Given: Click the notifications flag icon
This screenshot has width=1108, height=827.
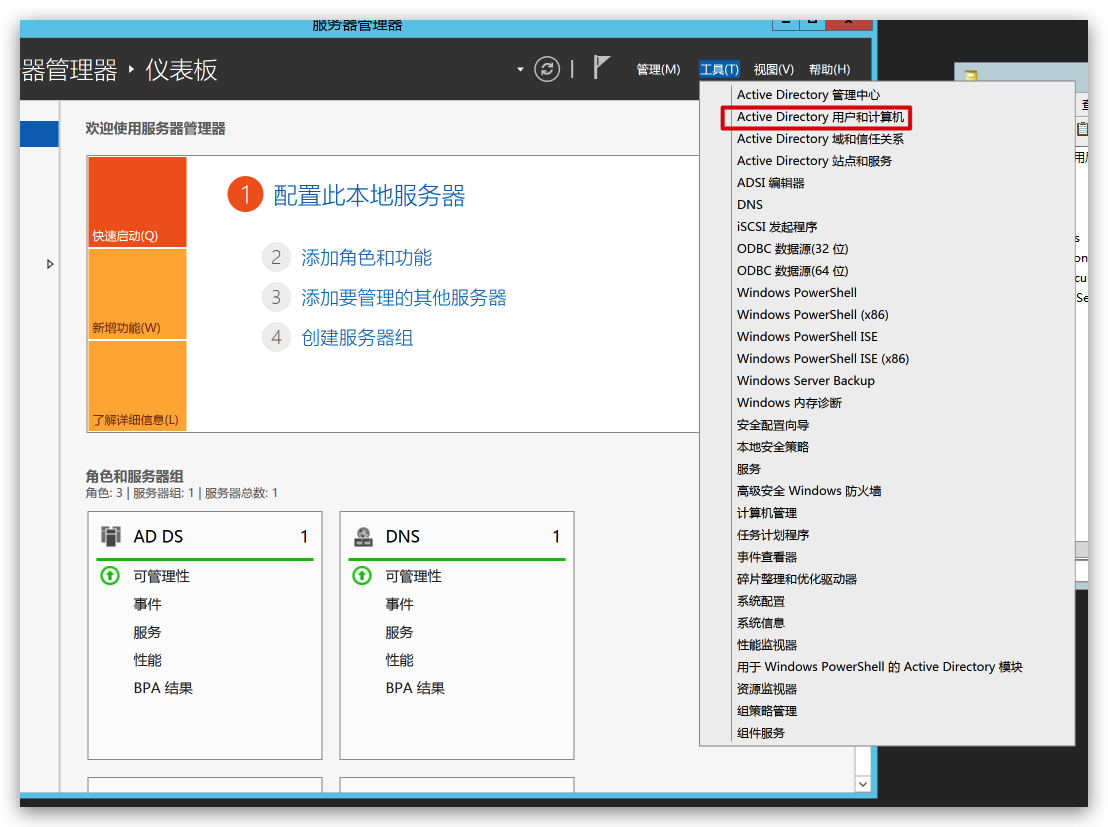Looking at the screenshot, I should [x=601, y=68].
